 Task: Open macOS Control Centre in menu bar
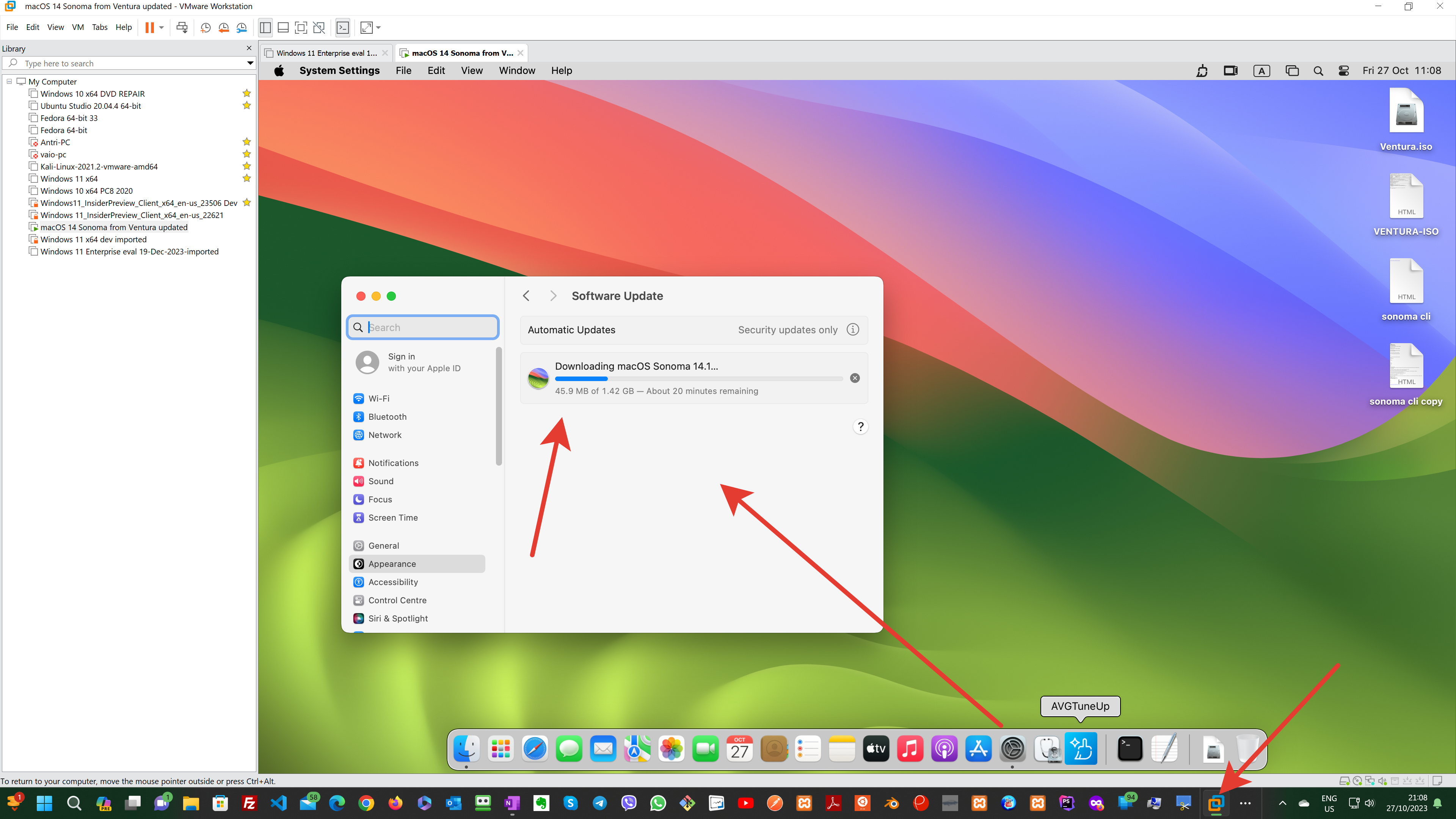(1343, 71)
